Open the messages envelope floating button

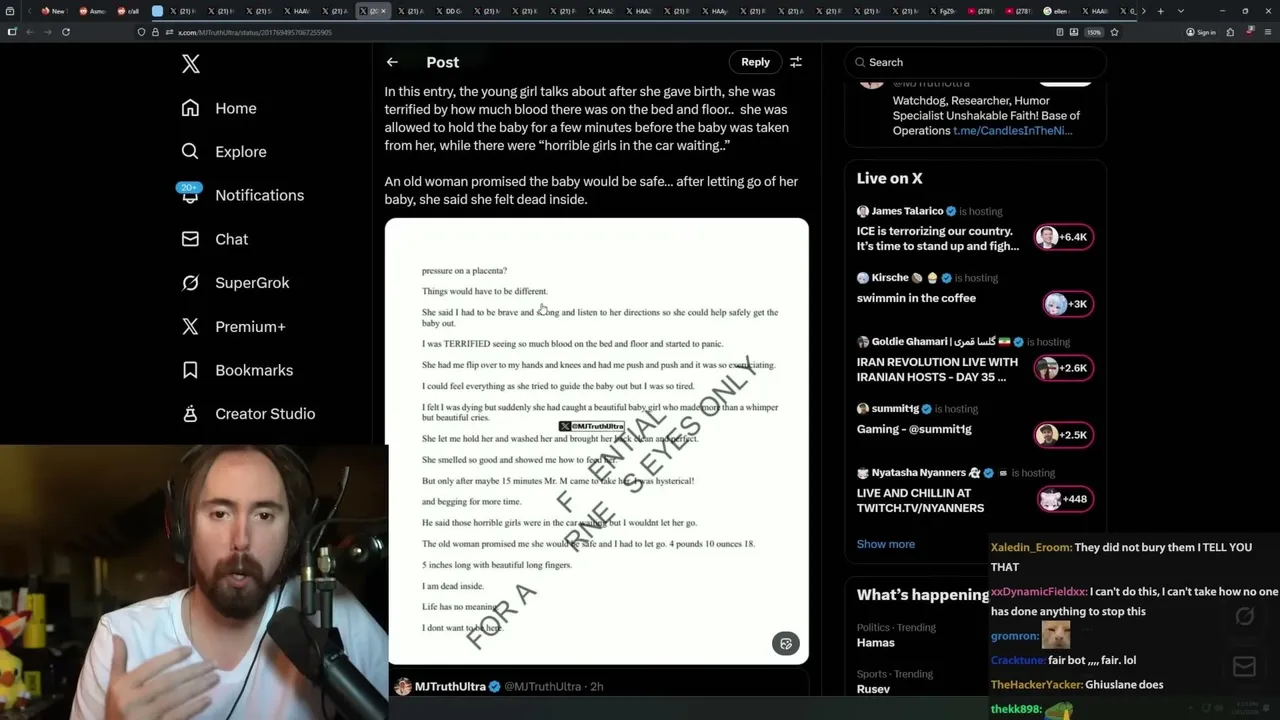(x=1245, y=667)
